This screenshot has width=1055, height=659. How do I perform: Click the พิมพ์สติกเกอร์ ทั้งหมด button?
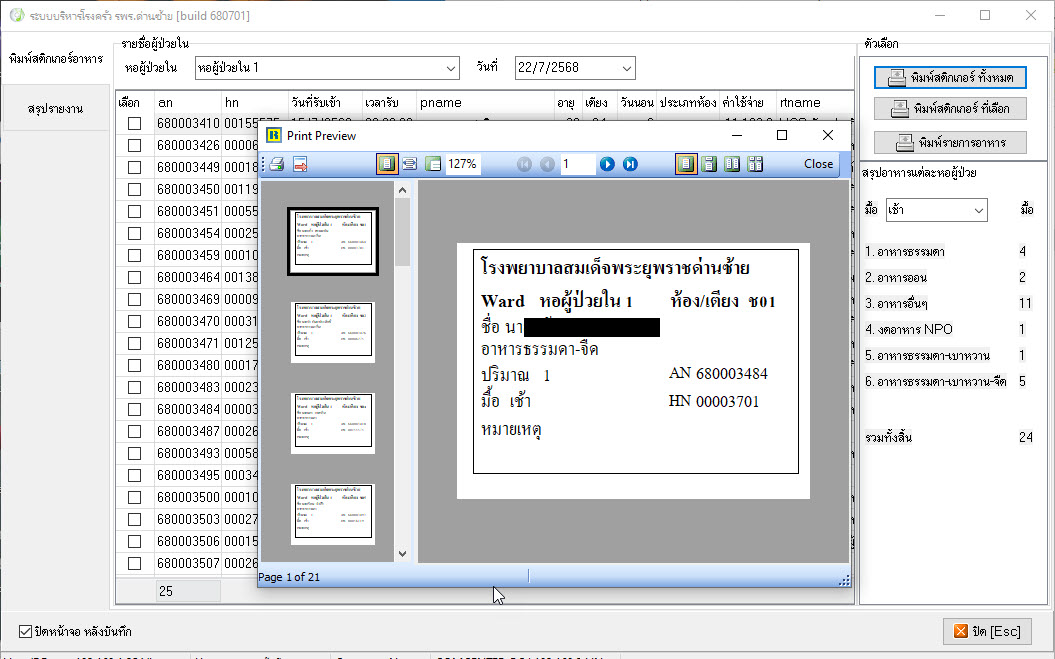950,77
